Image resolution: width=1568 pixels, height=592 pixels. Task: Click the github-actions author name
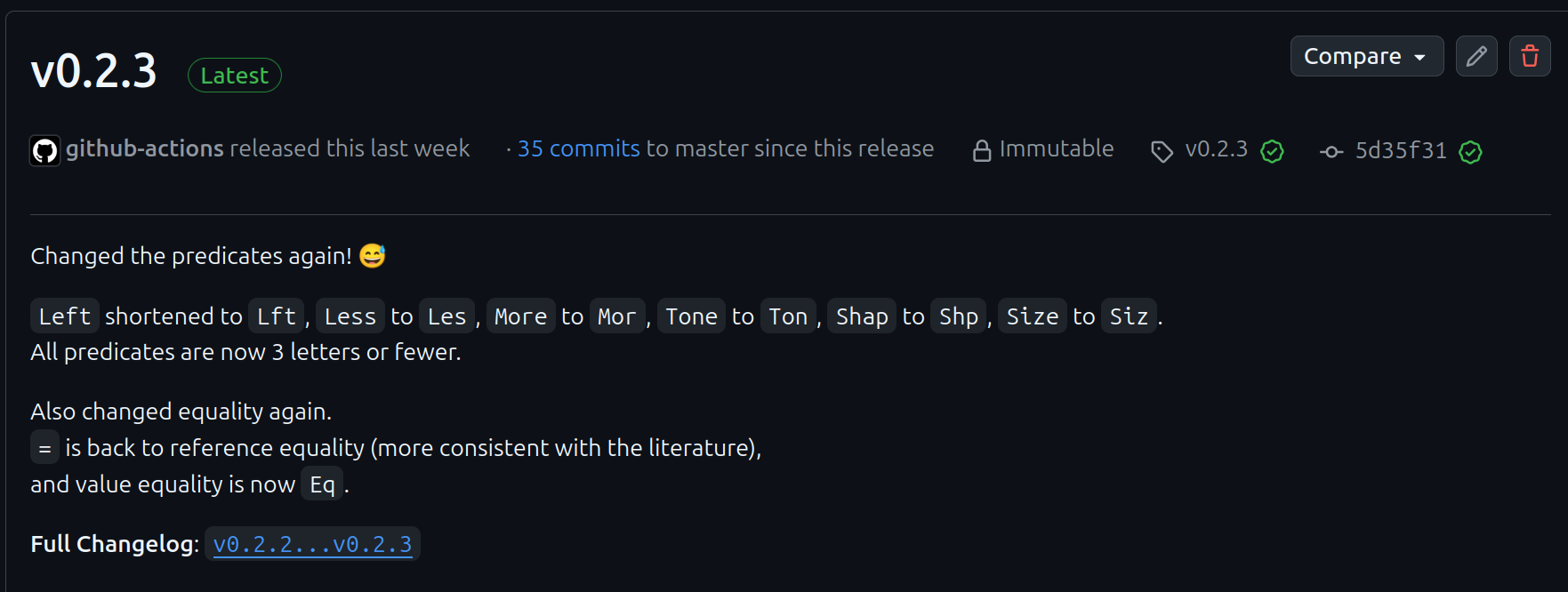[x=143, y=148]
